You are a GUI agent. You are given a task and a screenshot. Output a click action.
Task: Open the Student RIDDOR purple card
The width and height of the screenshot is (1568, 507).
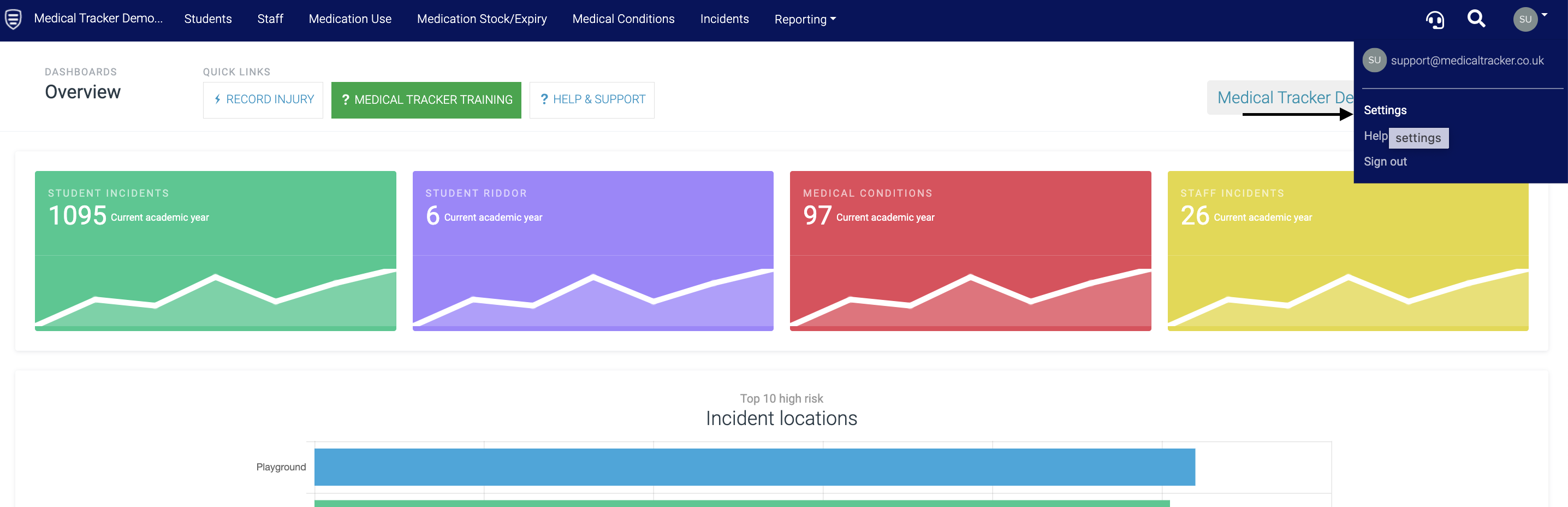click(x=593, y=250)
